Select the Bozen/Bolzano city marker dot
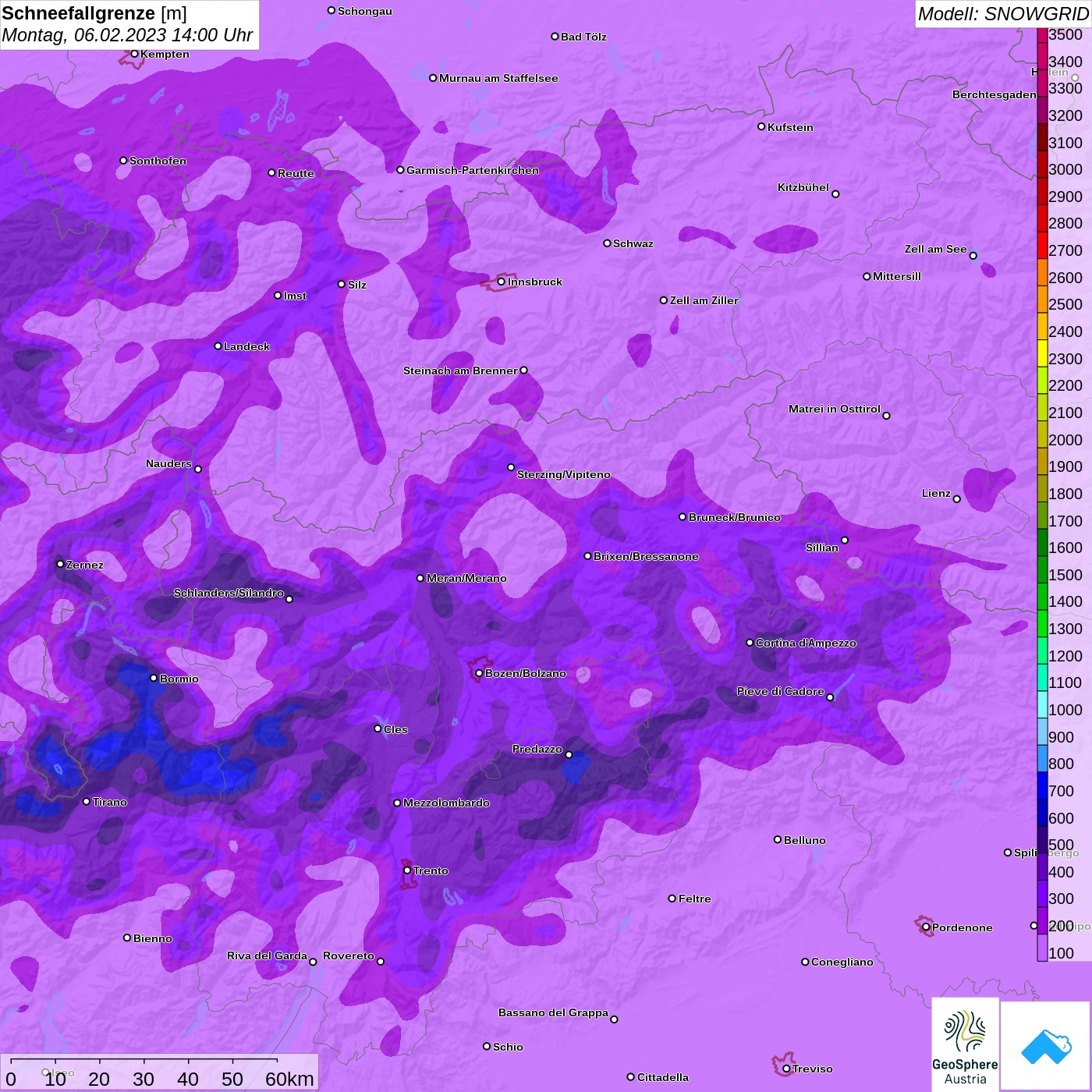This screenshot has height=1092, width=1092. click(479, 673)
